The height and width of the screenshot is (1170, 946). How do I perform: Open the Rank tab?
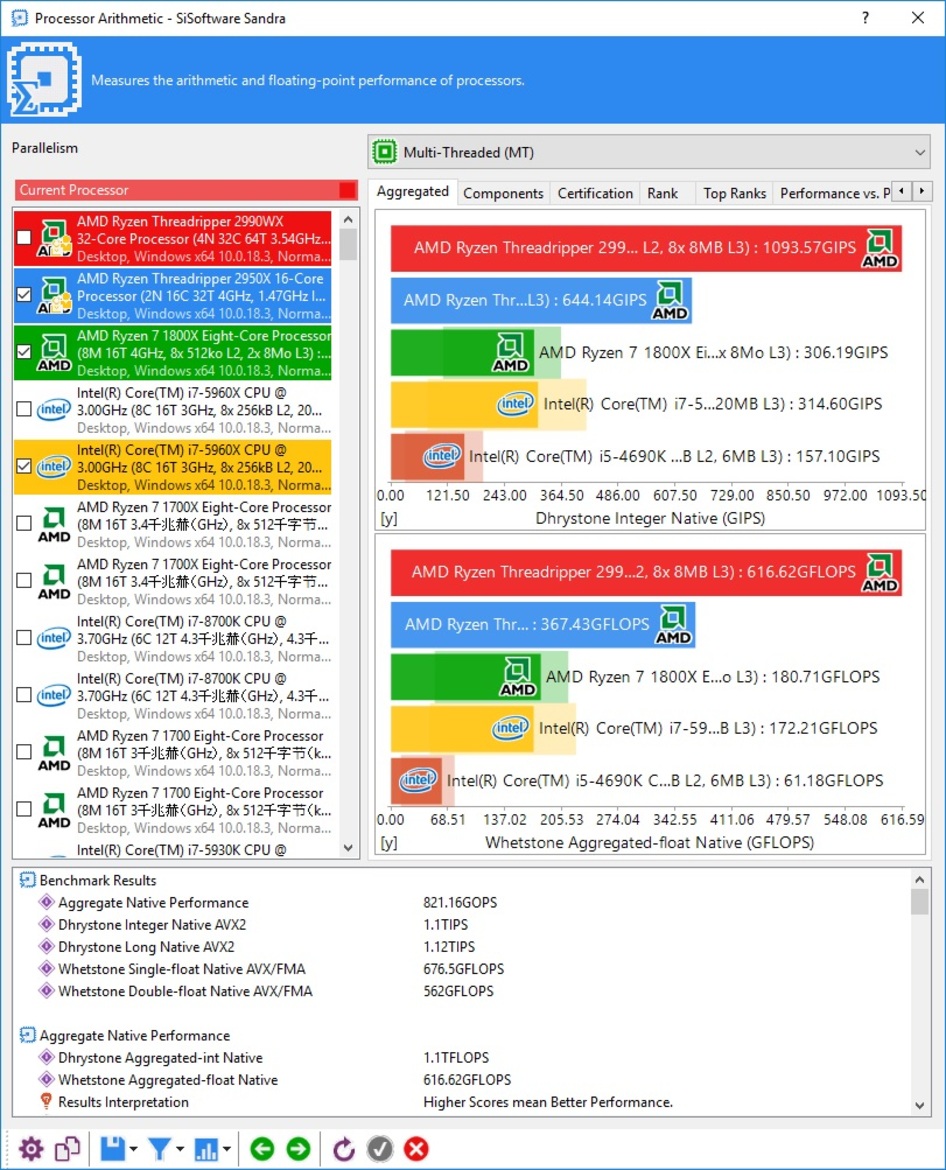click(662, 193)
